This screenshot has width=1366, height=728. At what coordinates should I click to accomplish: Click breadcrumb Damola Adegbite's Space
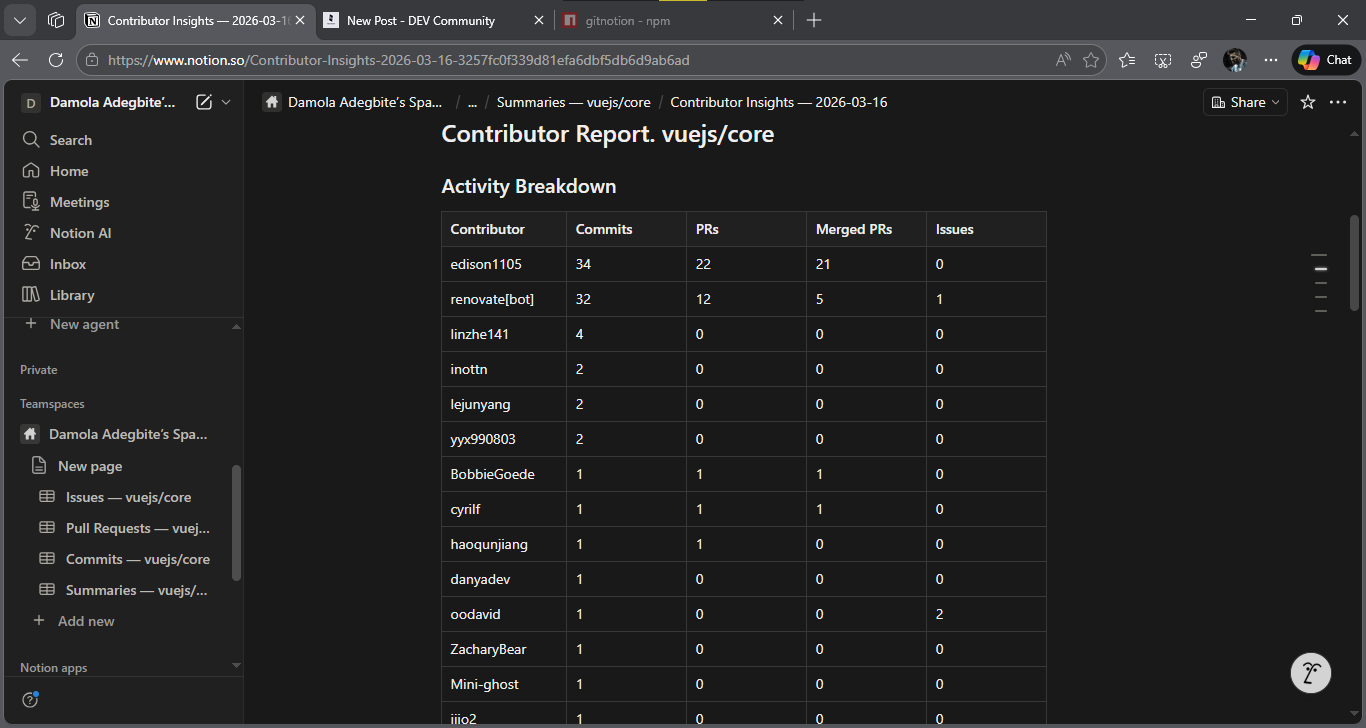tap(353, 102)
